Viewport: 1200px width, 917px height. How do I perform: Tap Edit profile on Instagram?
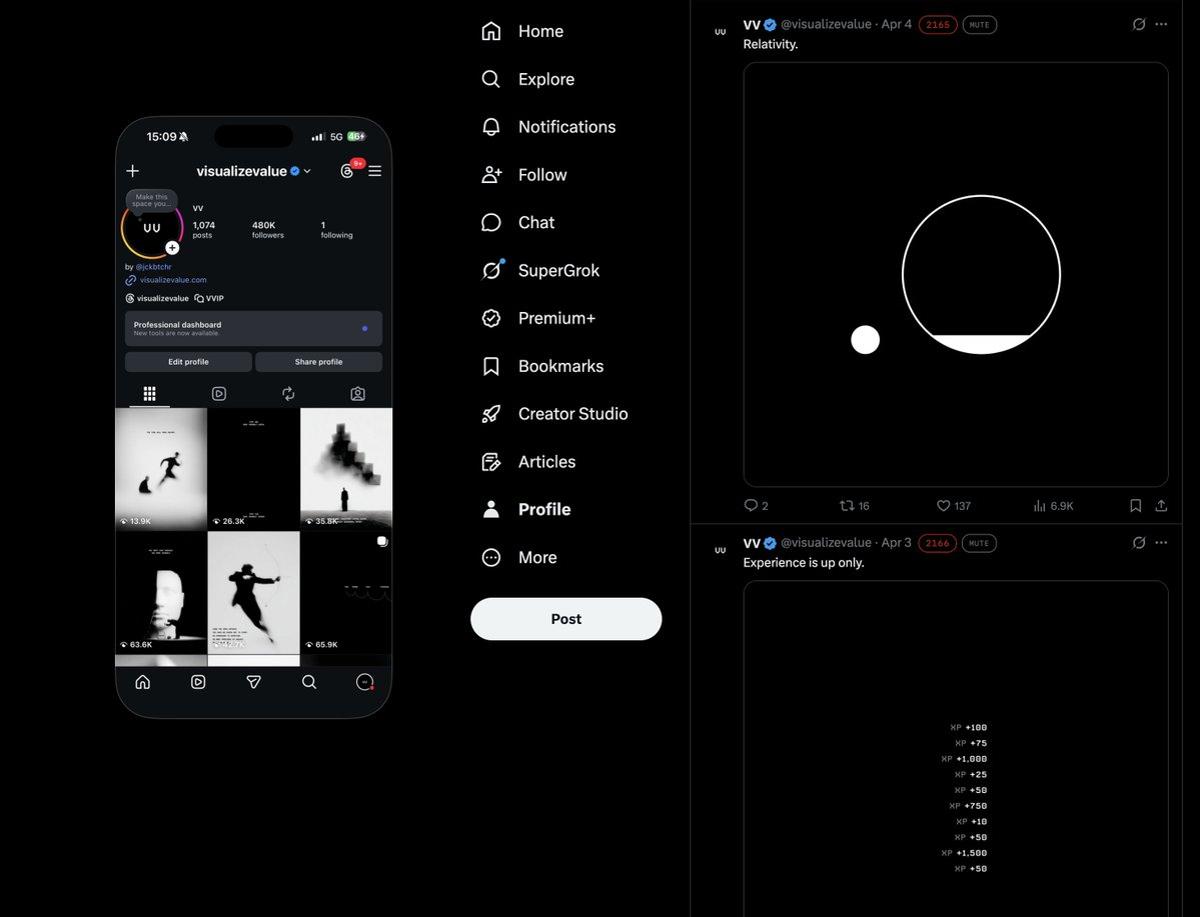(x=188, y=361)
